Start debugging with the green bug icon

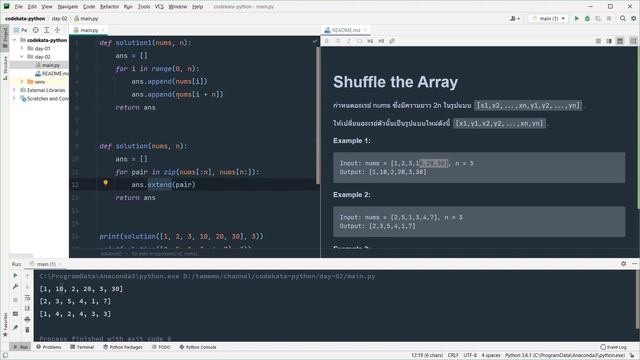click(x=587, y=18)
